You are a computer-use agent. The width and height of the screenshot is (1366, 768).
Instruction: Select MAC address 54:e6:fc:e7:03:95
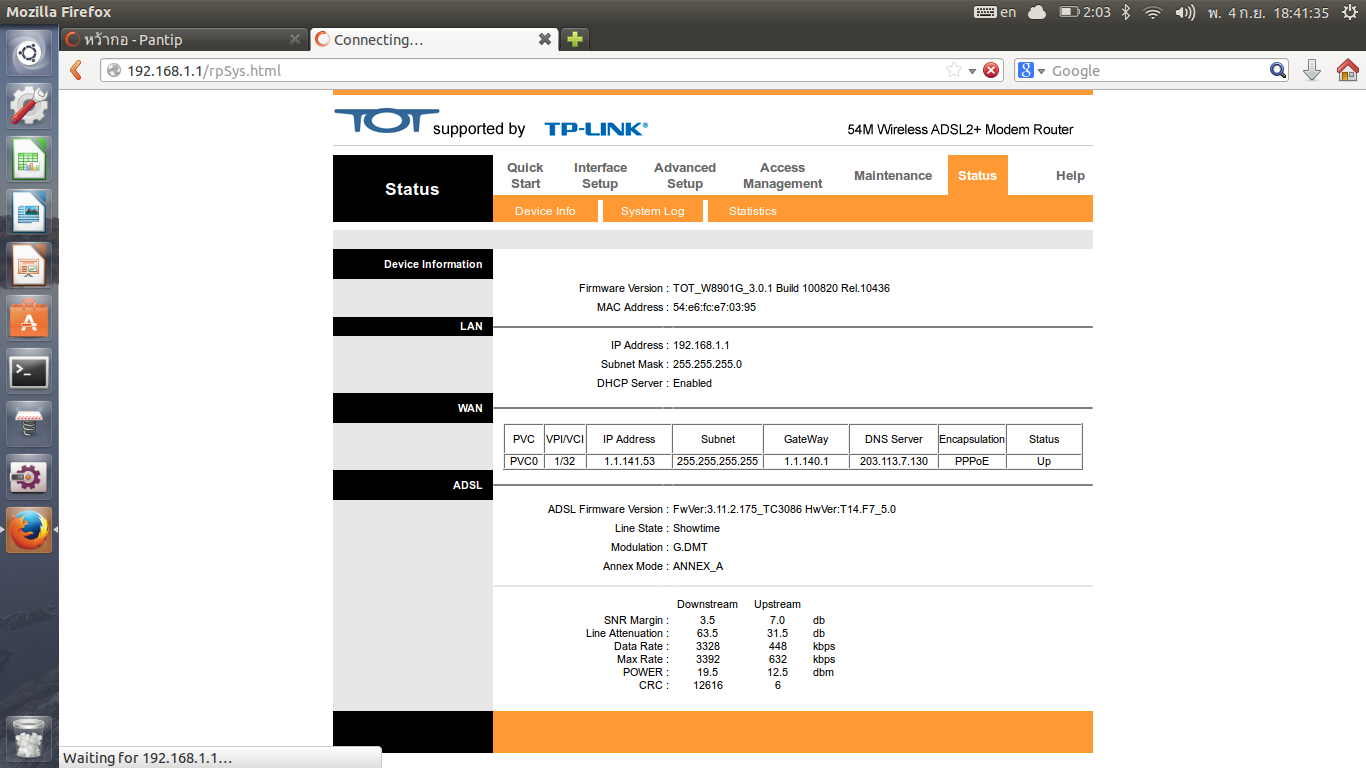(x=714, y=307)
